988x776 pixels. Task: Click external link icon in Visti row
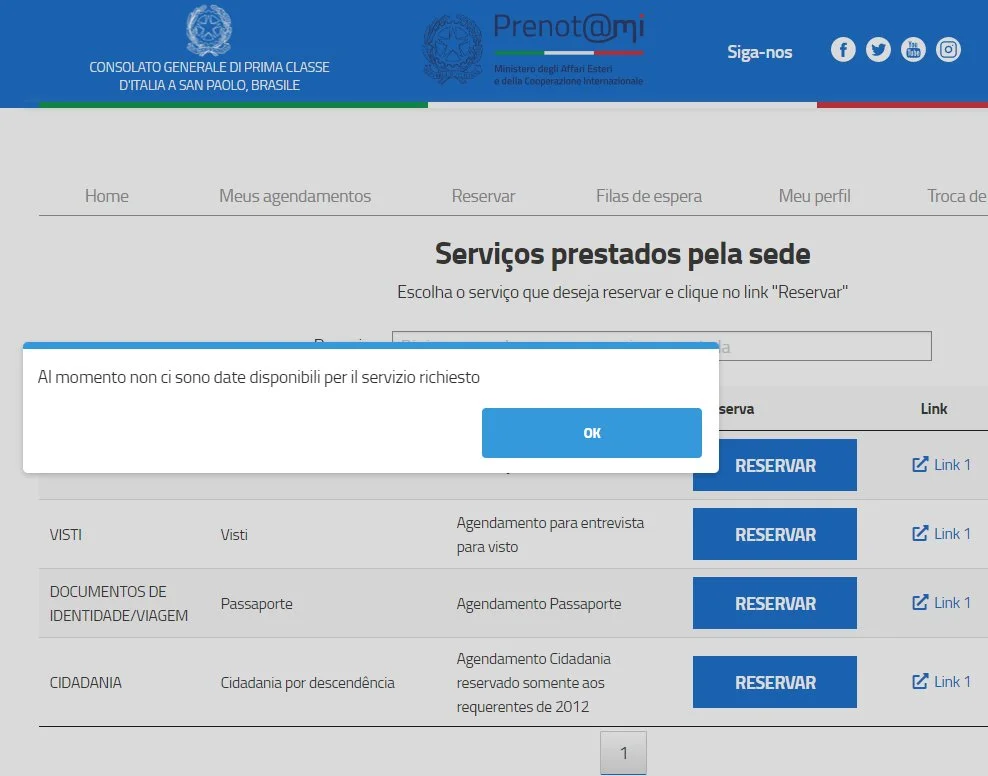[x=920, y=534]
